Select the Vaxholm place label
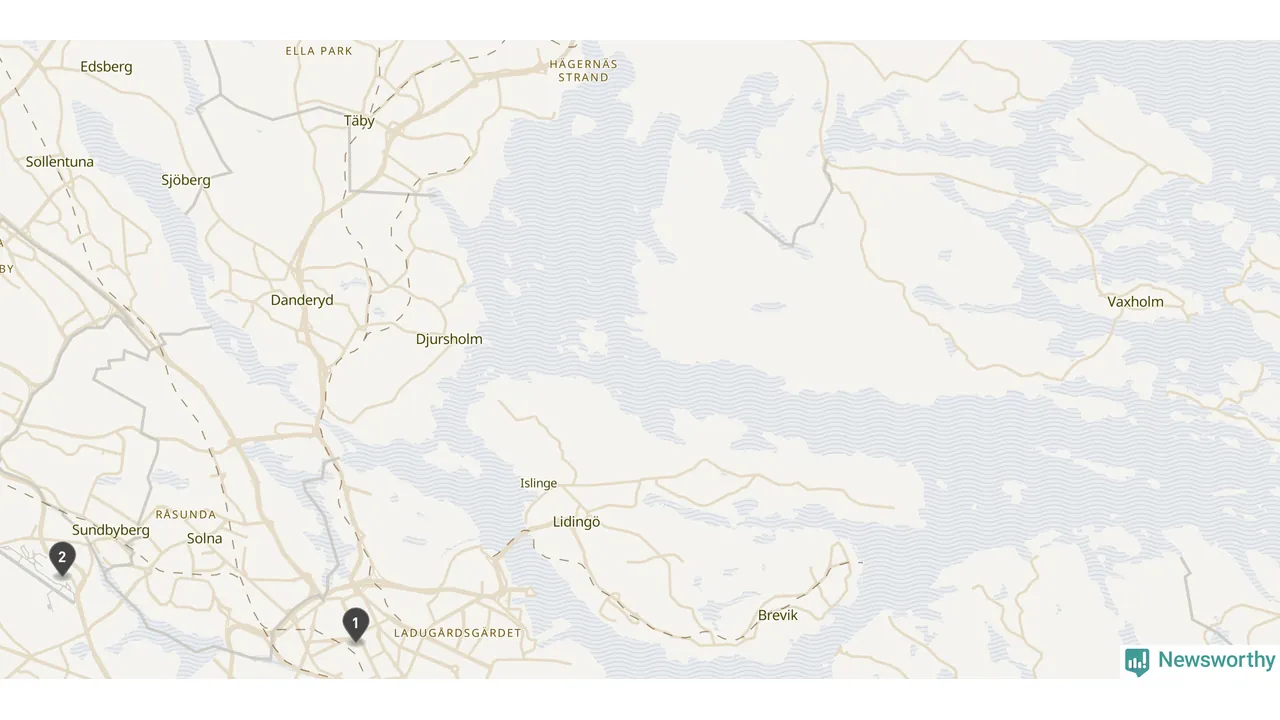 click(1135, 302)
